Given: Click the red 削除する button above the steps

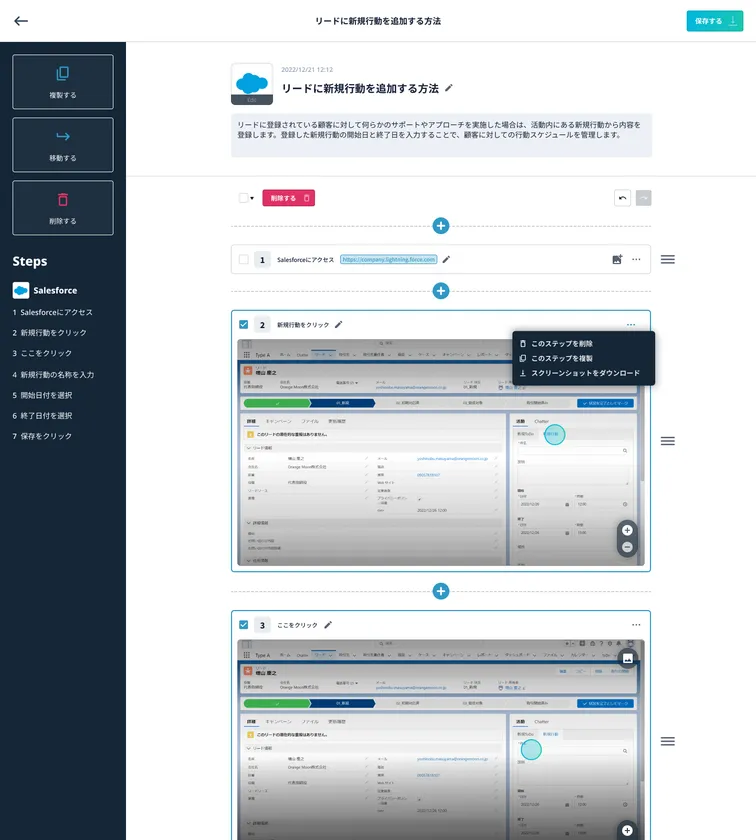Looking at the screenshot, I should [x=288, y=198].
